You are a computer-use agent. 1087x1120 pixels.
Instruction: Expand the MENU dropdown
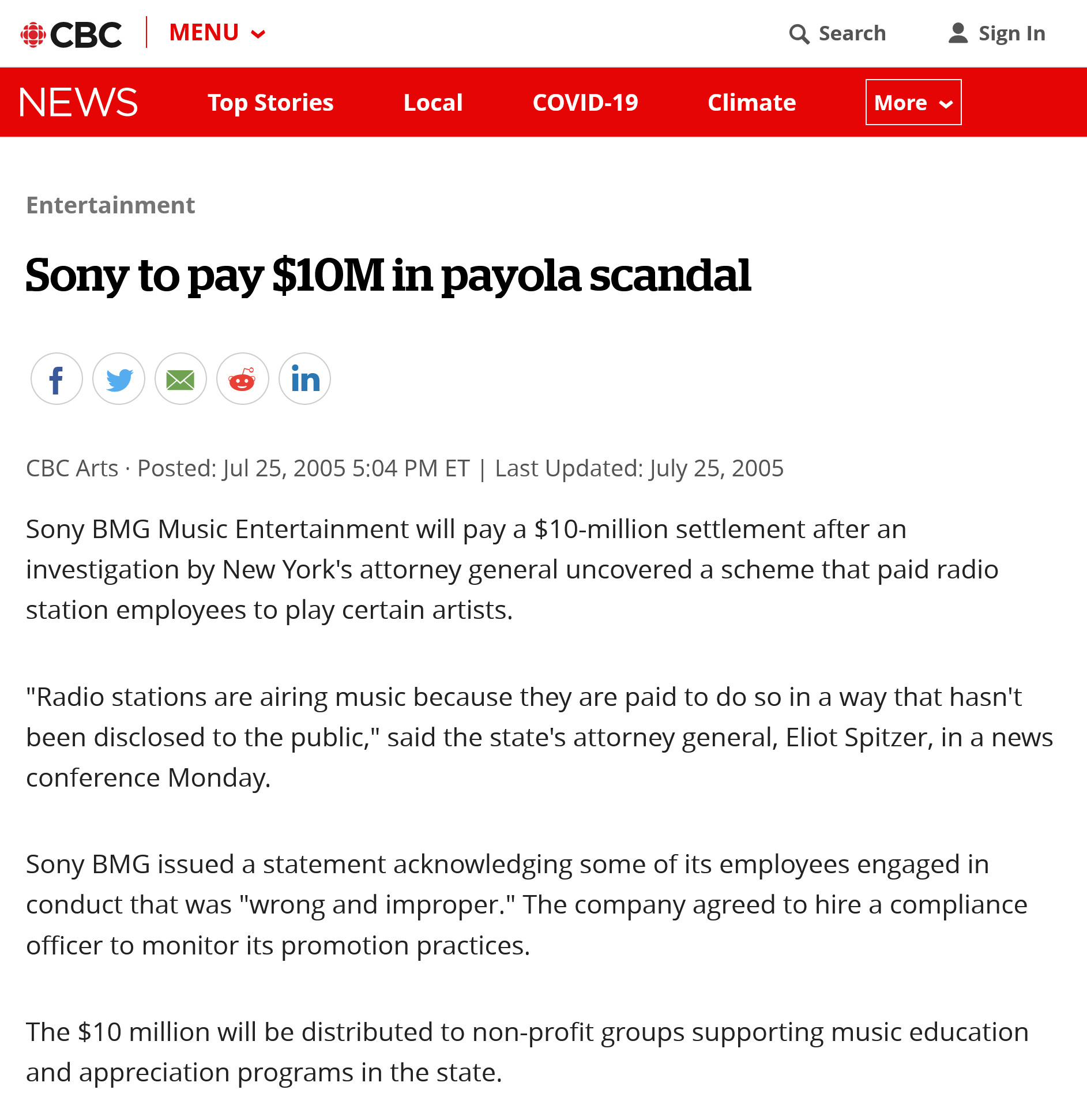tap(204, 33)
